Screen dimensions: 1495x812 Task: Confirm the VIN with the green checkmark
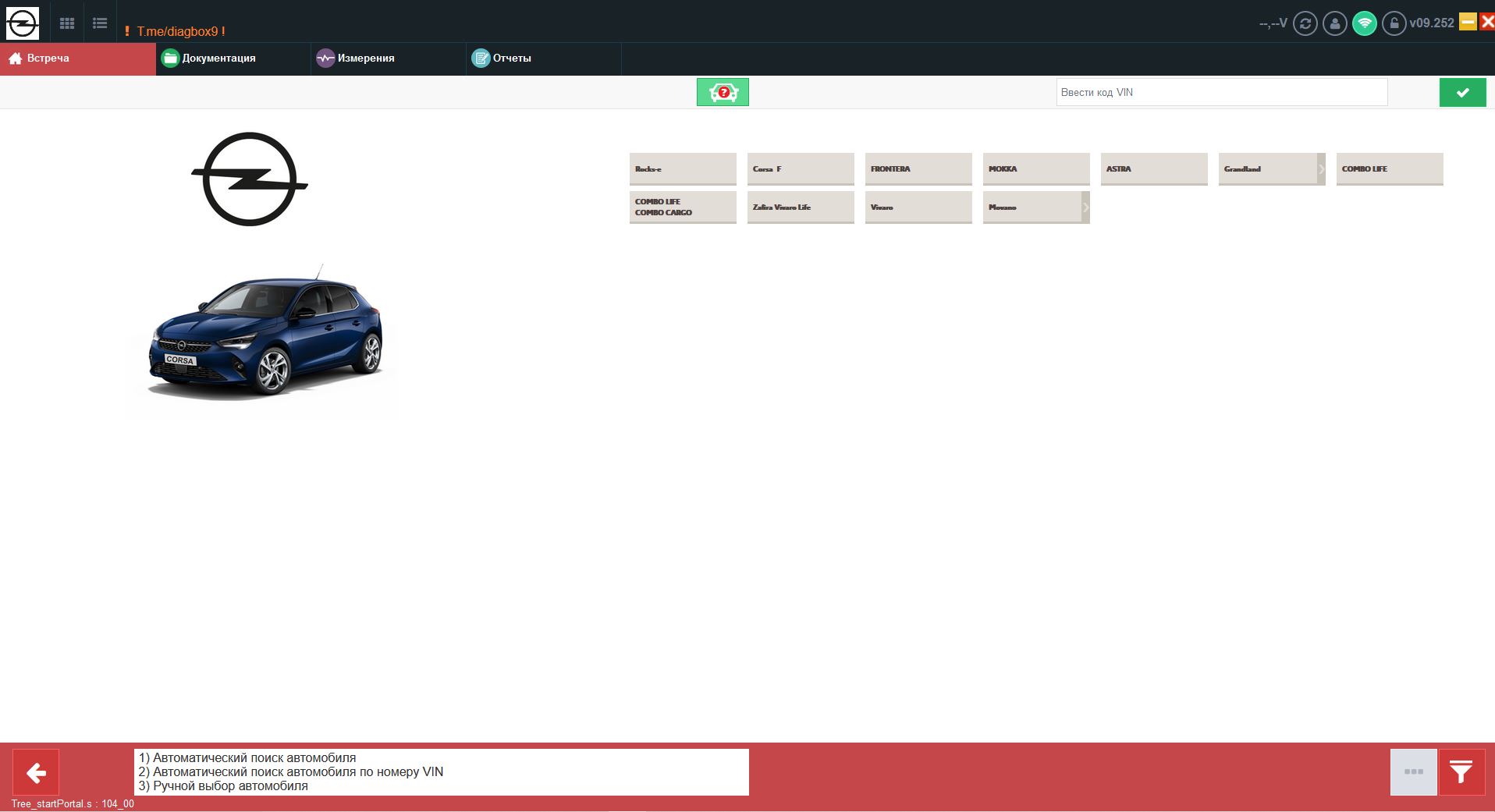1463,92
